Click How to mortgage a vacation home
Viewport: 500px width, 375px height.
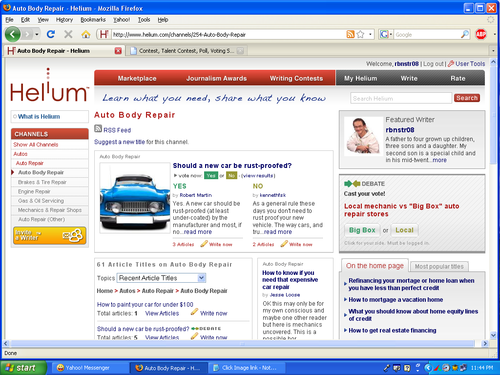(x=396, y=300)
